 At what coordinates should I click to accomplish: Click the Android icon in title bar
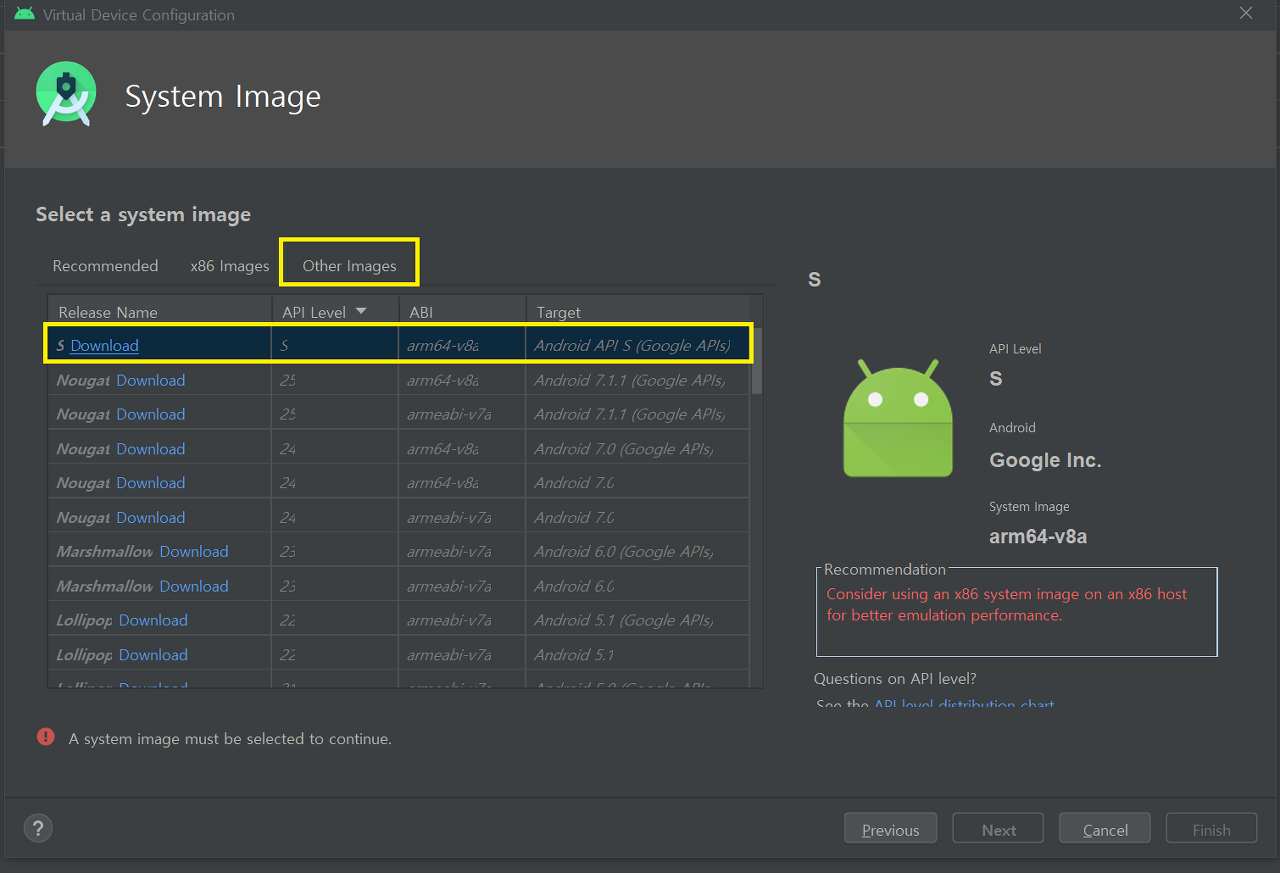tap(24, 14)
